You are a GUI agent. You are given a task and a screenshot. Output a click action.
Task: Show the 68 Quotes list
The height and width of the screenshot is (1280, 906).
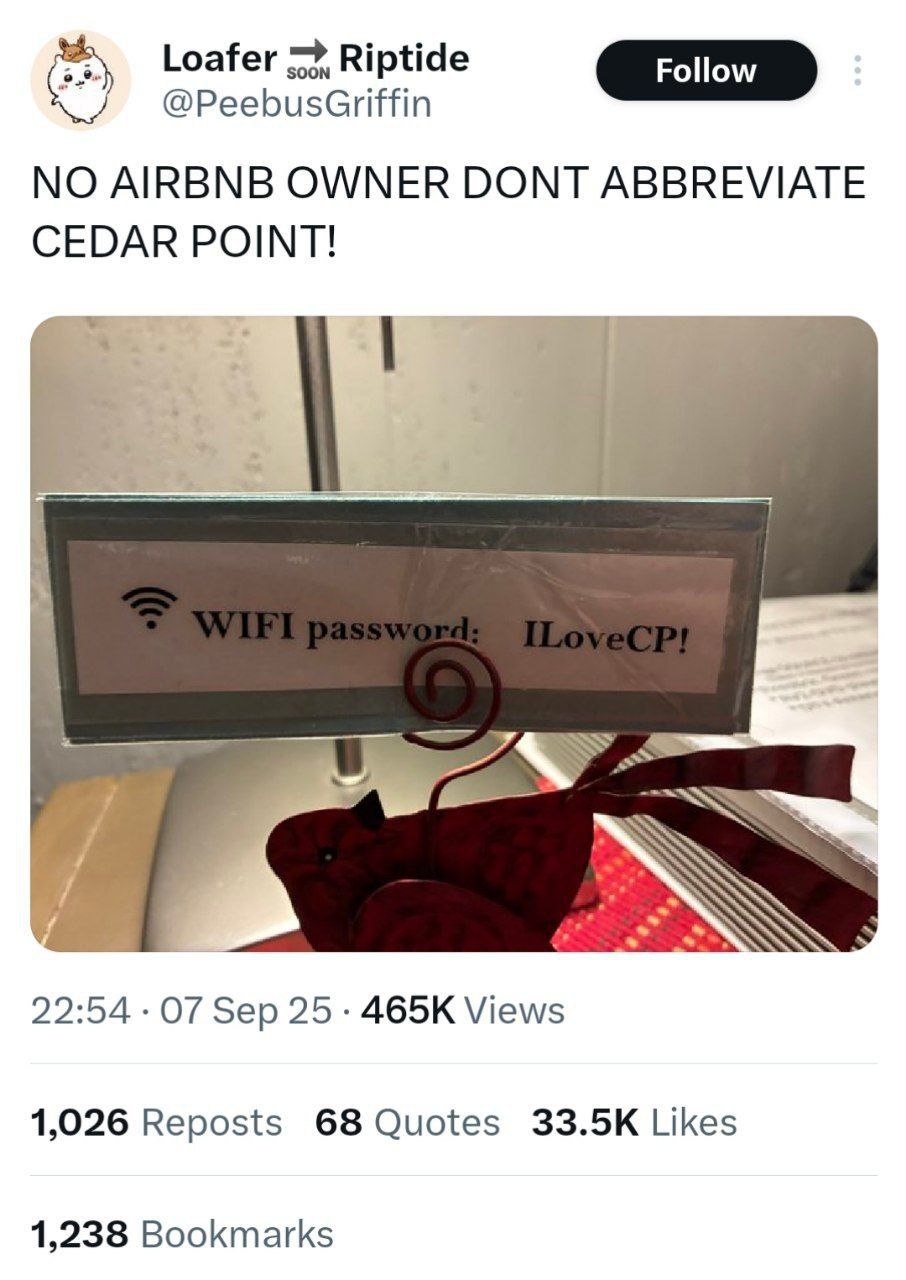point(407,1122)
